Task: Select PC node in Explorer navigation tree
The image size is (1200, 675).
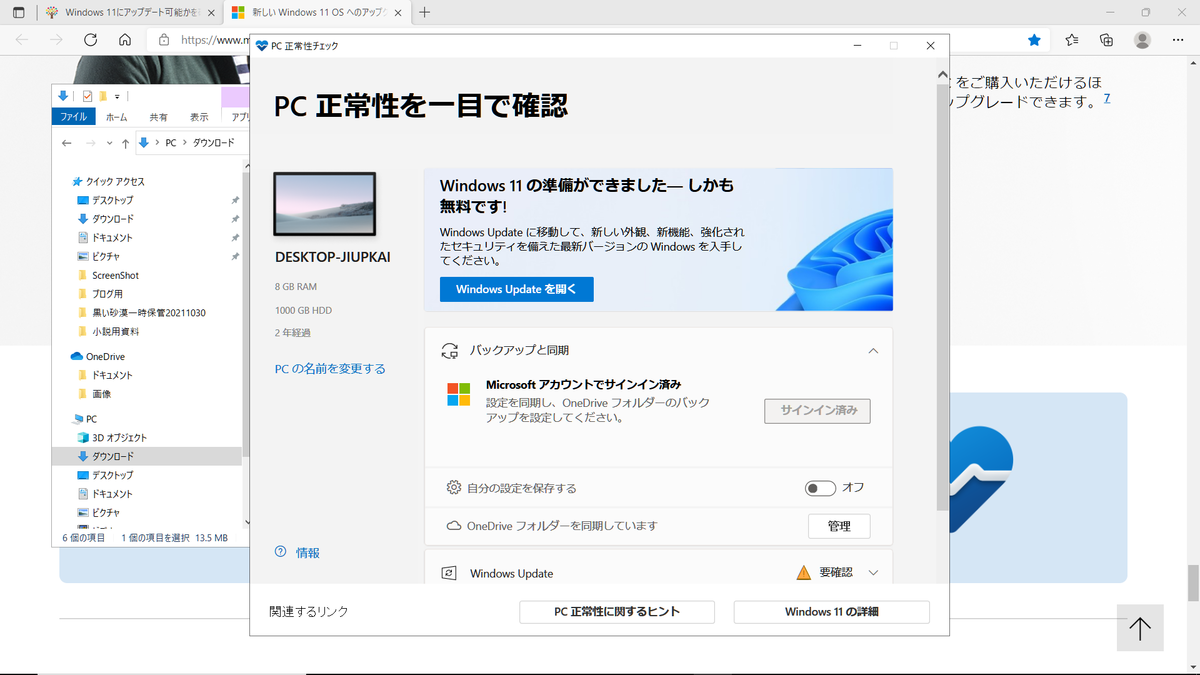Action: click(x=91, y=419)
